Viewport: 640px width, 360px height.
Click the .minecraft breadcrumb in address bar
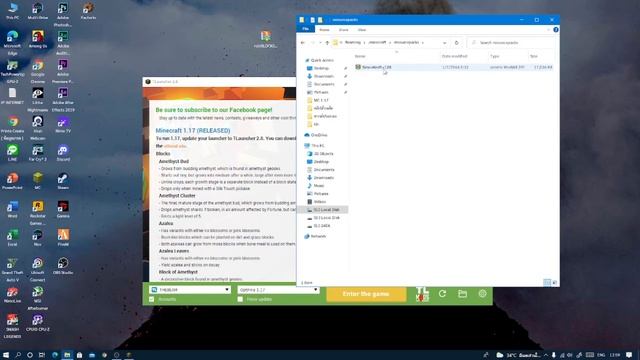pyautogui.click(x=377, y=42)
